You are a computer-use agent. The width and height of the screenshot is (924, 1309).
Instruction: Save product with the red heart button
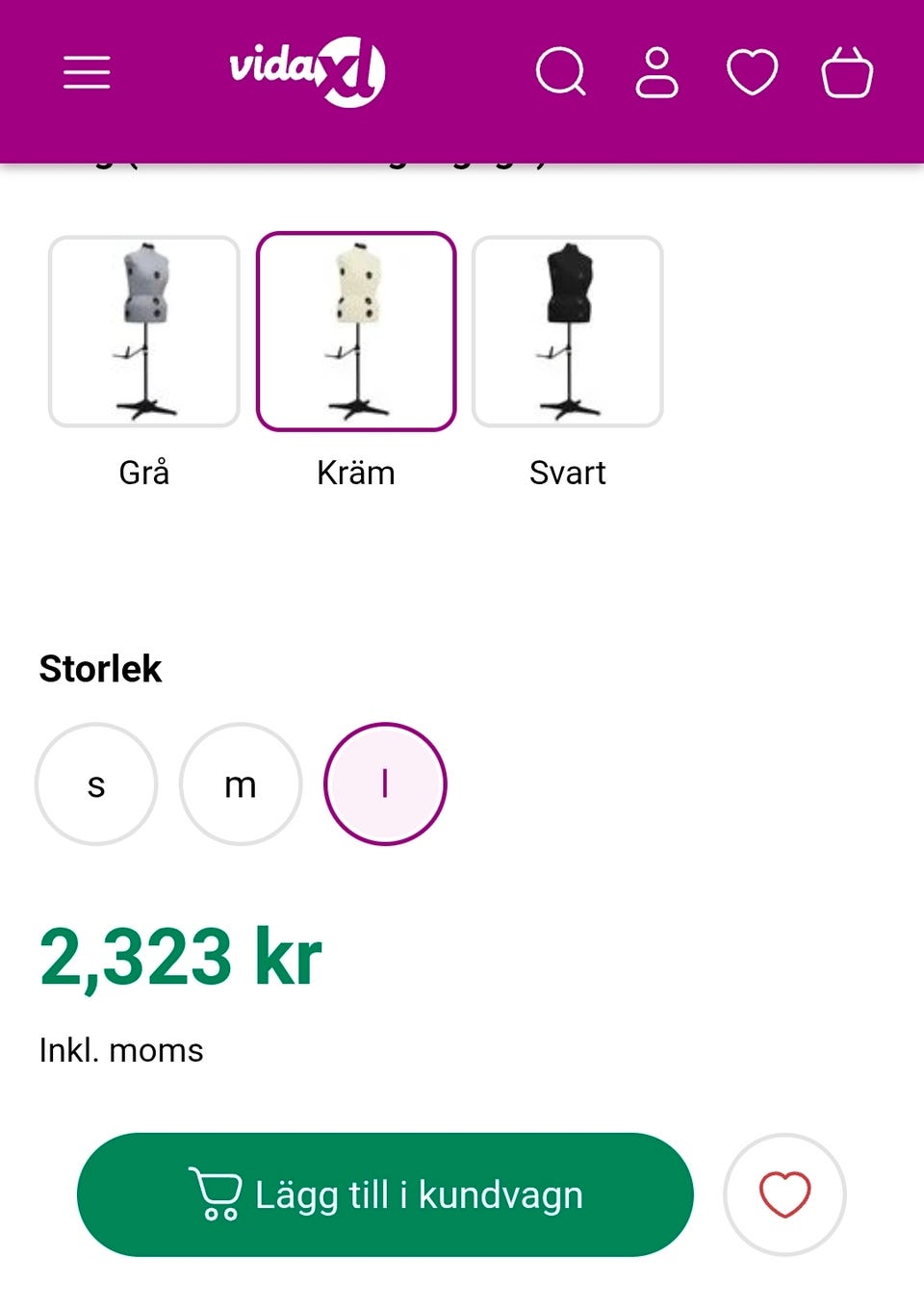(784, 1194)
